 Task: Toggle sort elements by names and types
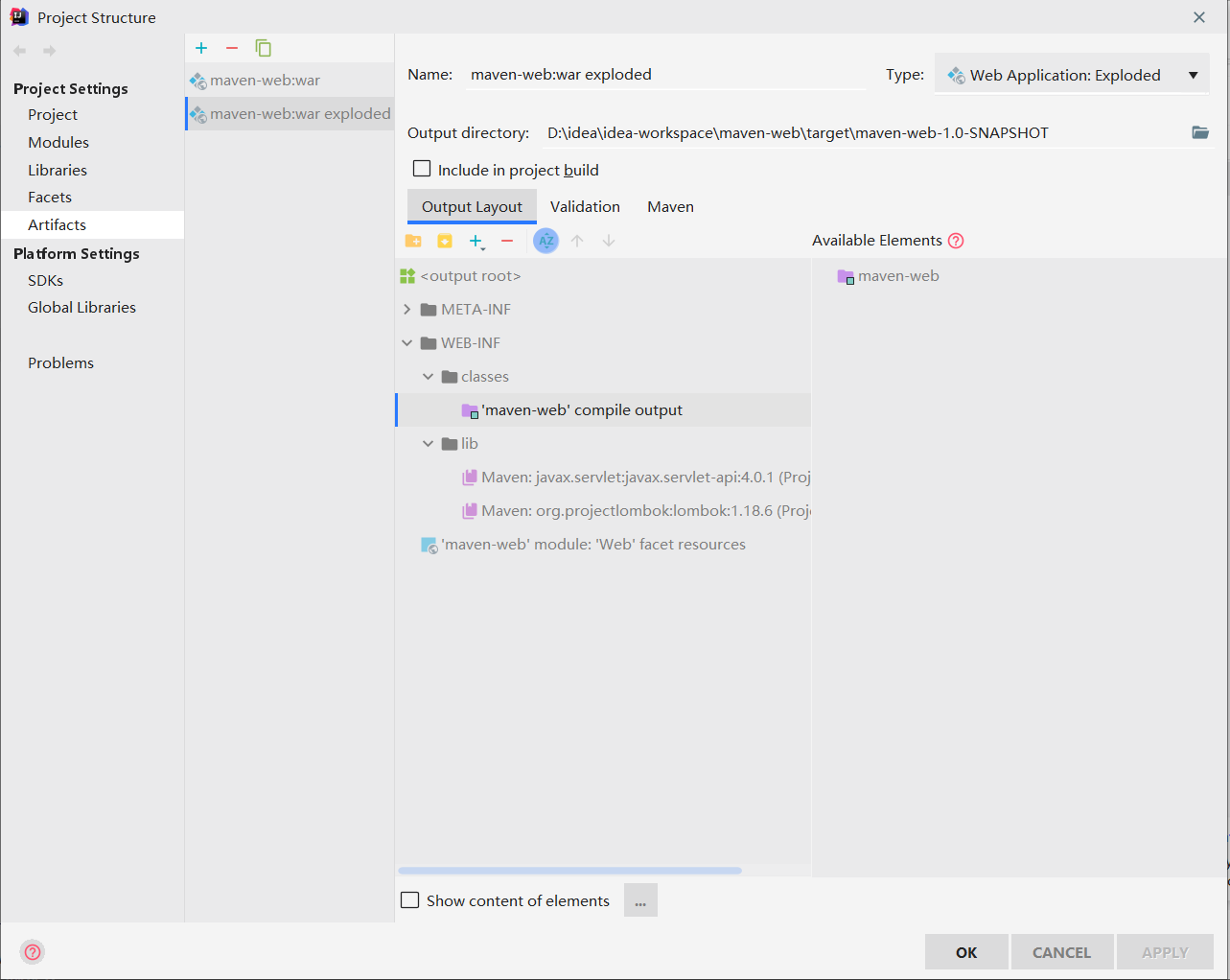[x=545, y=241]
